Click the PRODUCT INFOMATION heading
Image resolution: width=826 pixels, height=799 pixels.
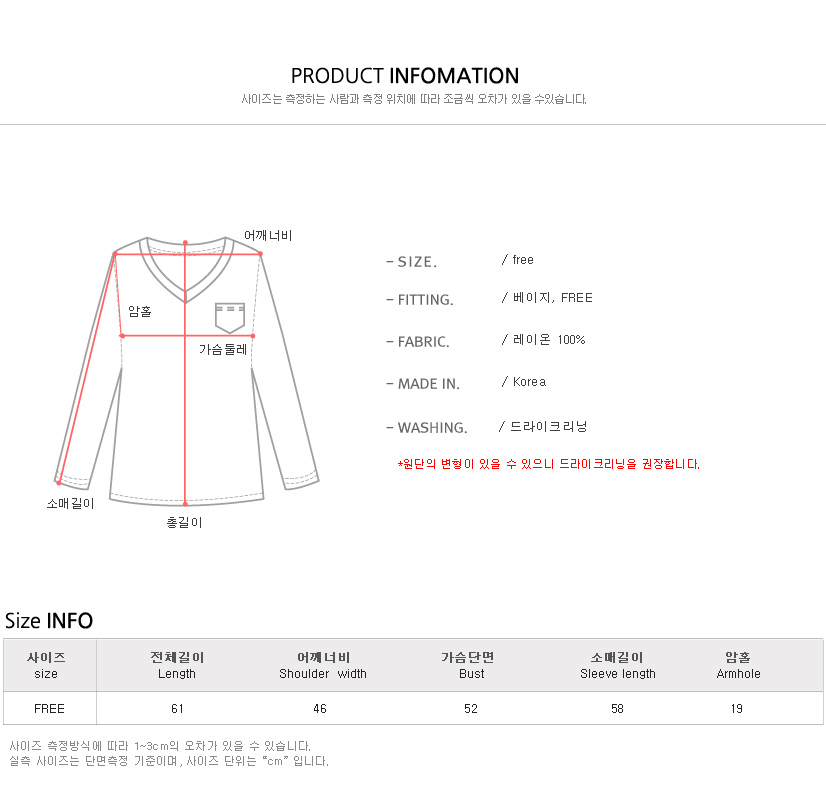tap(405, 76)
